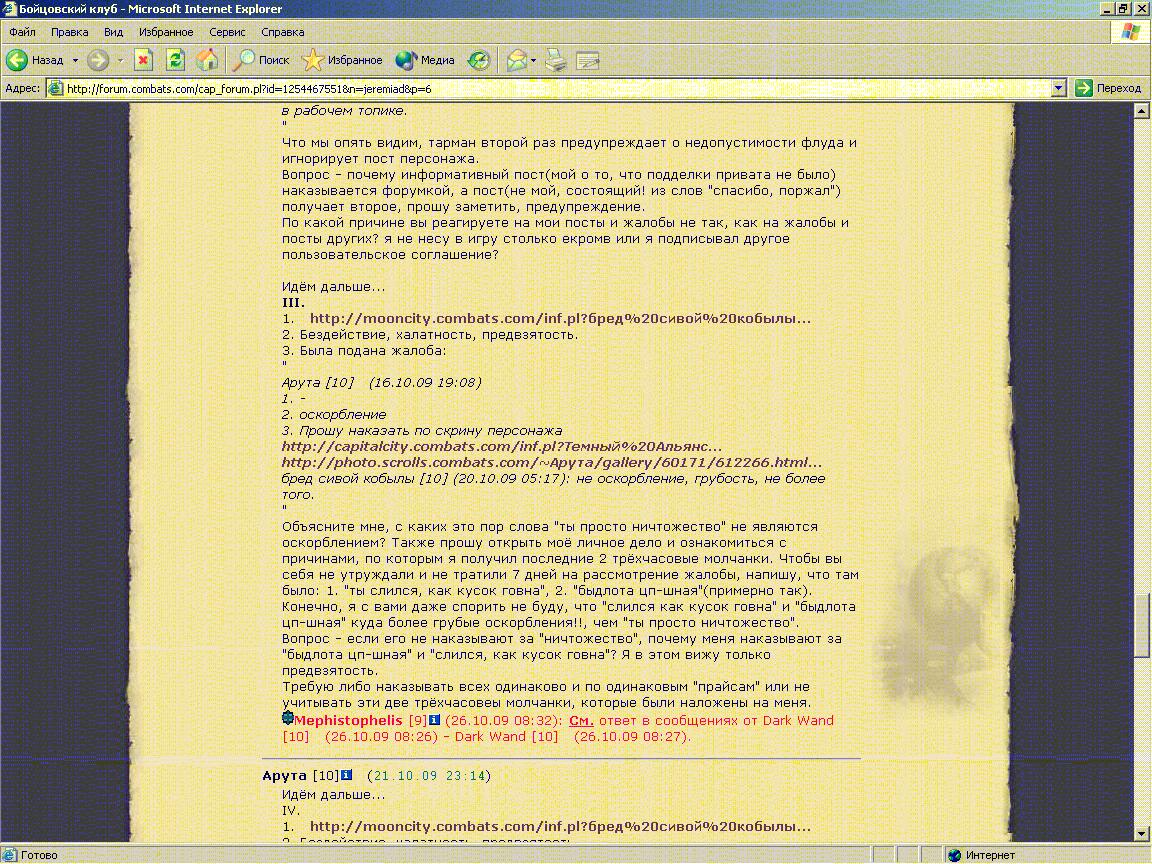Click the quoted "Арута [10] (16.10.09 19:08)" line
The width and height of the screenshot is (1152, 864).
click(x=382, y=383)
